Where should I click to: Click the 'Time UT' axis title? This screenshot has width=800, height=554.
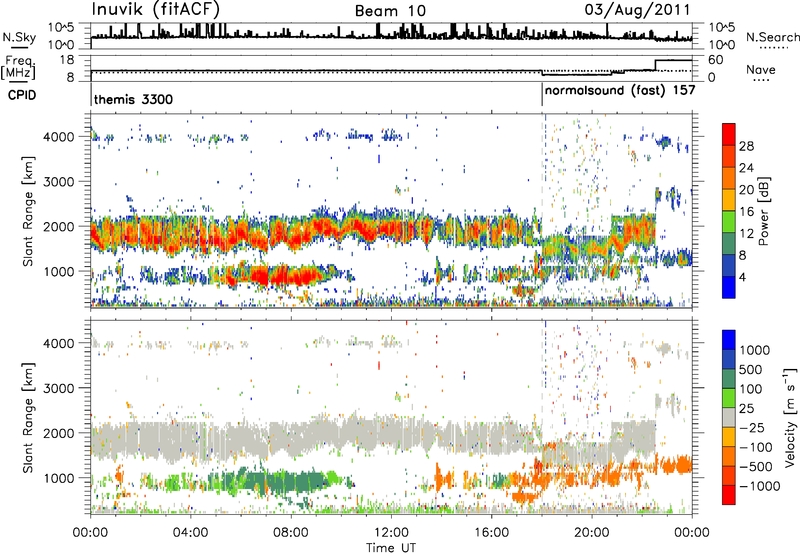(391, 547)
